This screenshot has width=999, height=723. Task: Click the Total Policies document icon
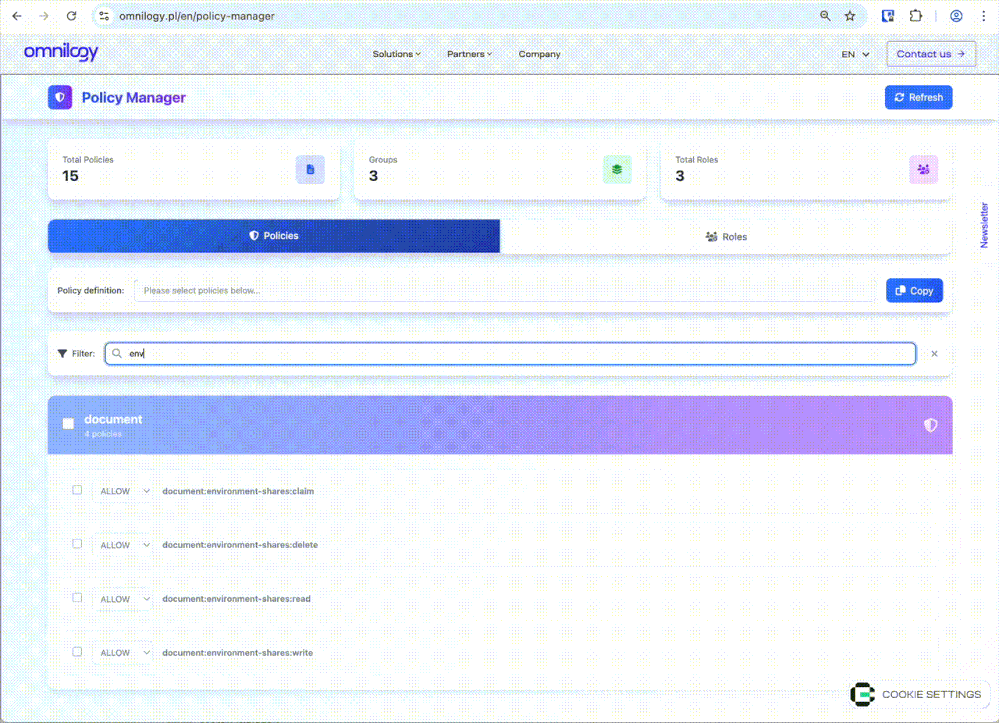pos(310,170)
